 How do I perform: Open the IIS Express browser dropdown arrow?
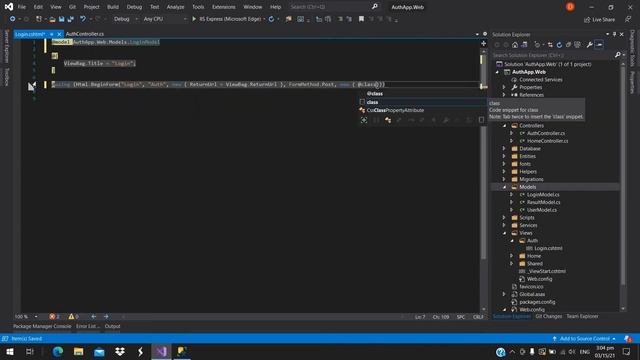pos(264,19)
